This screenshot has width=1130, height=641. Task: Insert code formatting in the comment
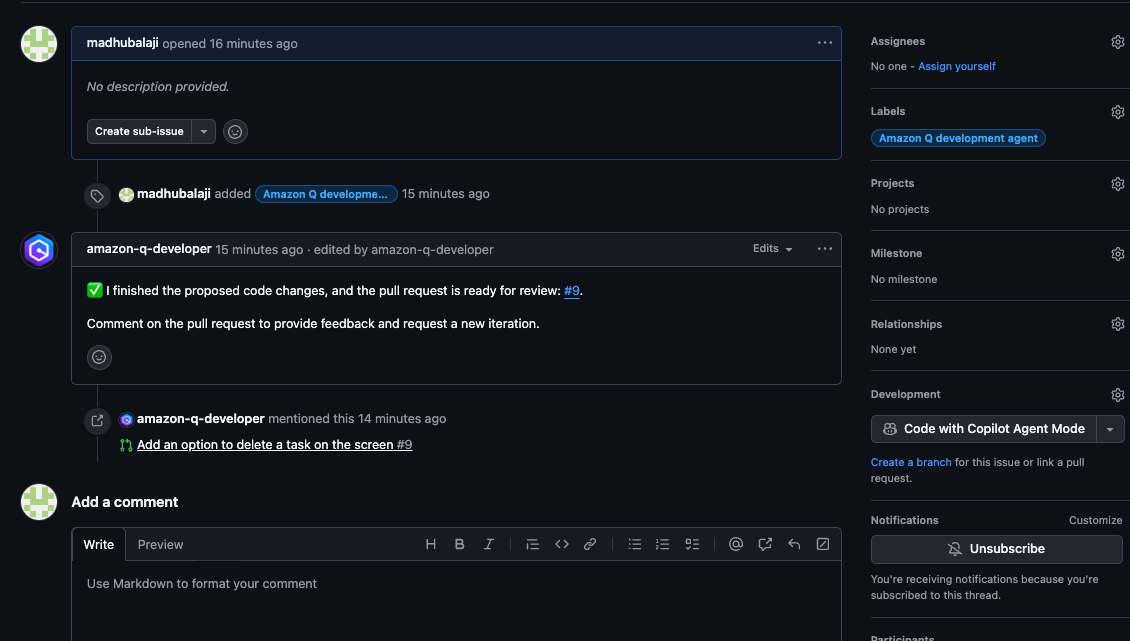[561, 544]
